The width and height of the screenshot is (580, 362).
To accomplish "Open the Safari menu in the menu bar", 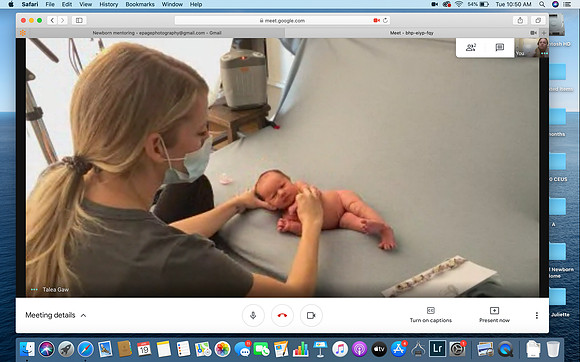I will click(30, 4).
